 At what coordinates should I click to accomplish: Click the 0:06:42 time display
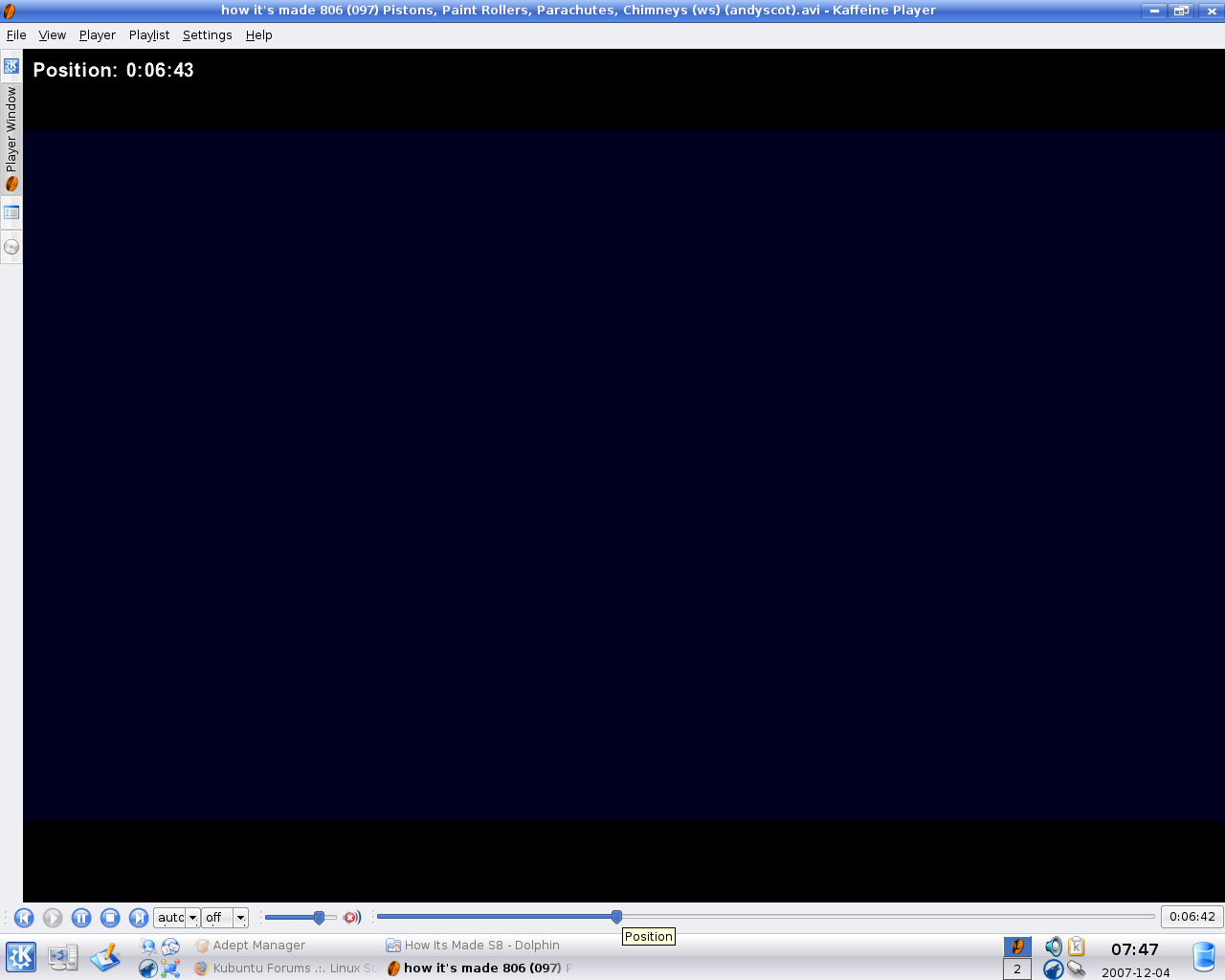(x=1192, y=917)
